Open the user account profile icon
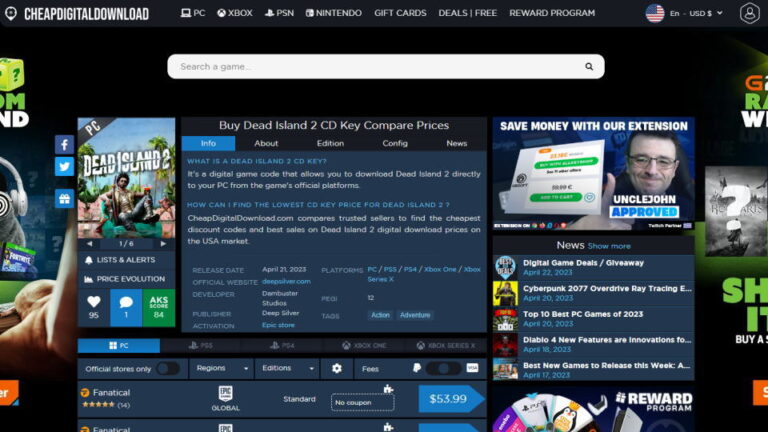 point(749,14)
